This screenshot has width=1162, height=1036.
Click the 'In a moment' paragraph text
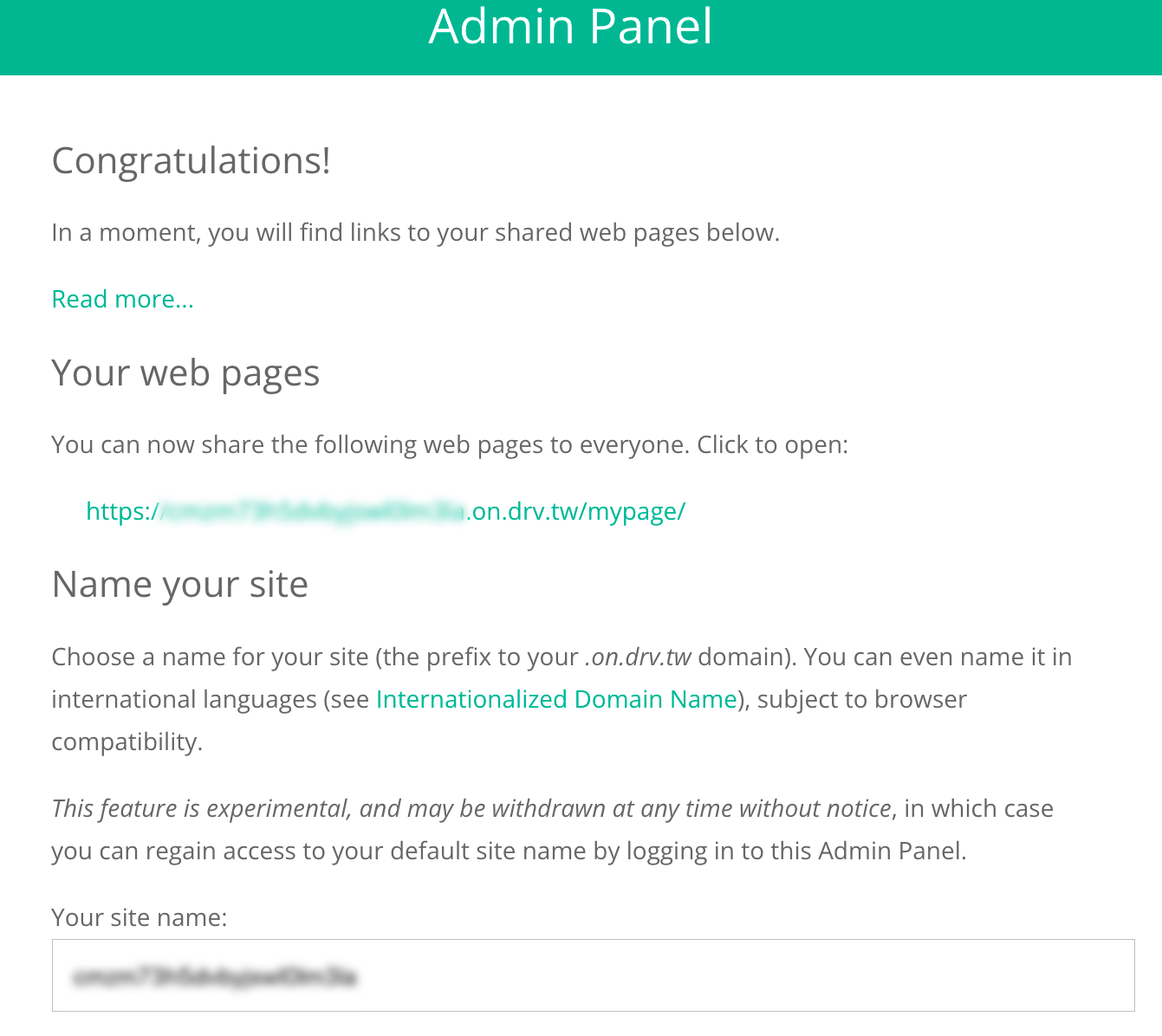tap(415, 232)
